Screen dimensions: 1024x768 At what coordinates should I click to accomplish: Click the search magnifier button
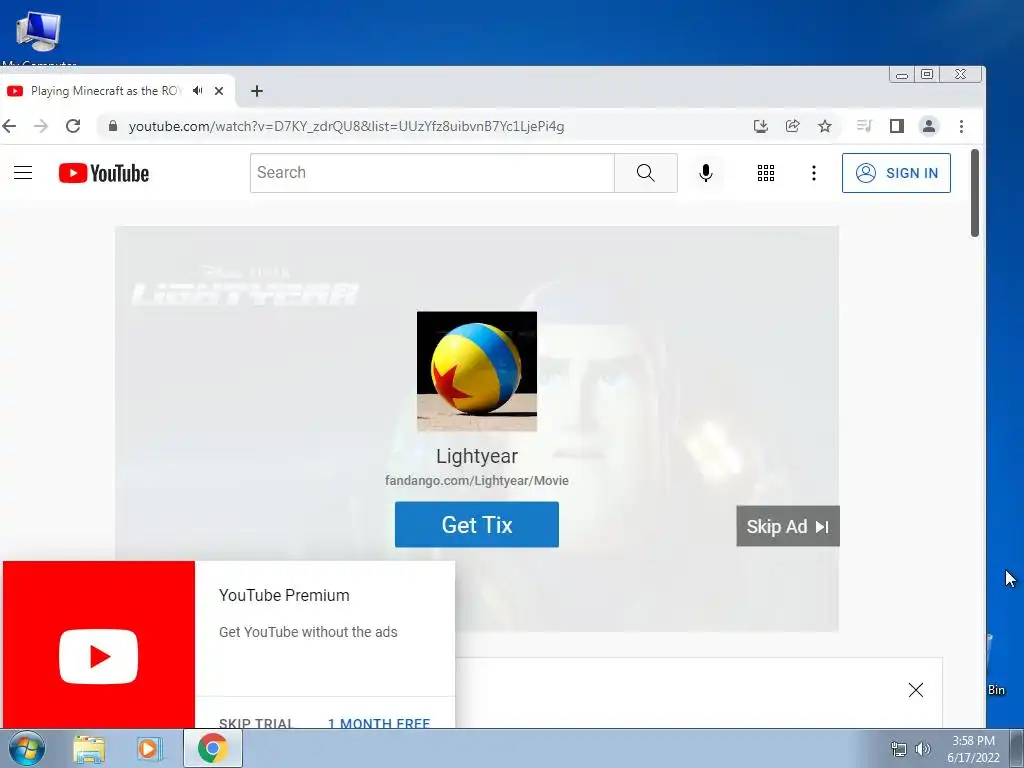point(645,172)
